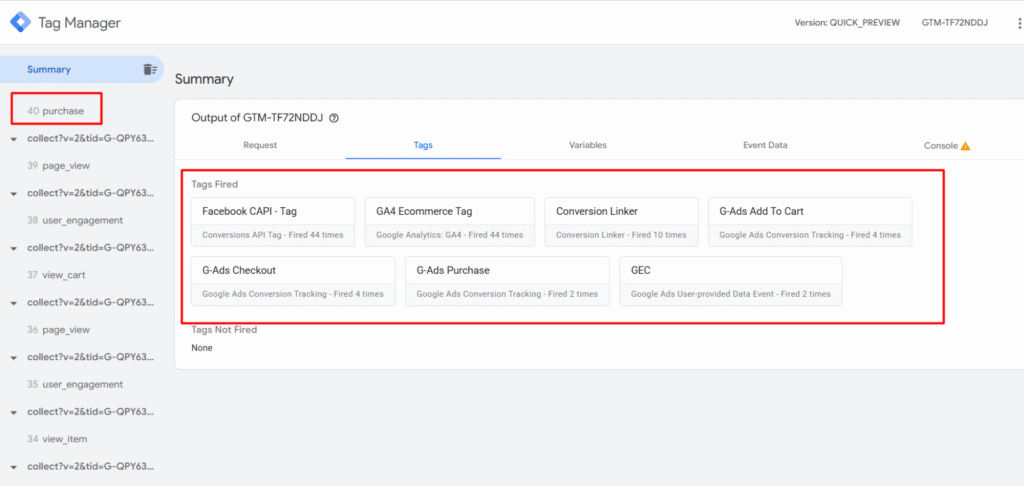Select the Tags tab
This screenshot has width=1024, height=486.
click(x=423, y=145)
